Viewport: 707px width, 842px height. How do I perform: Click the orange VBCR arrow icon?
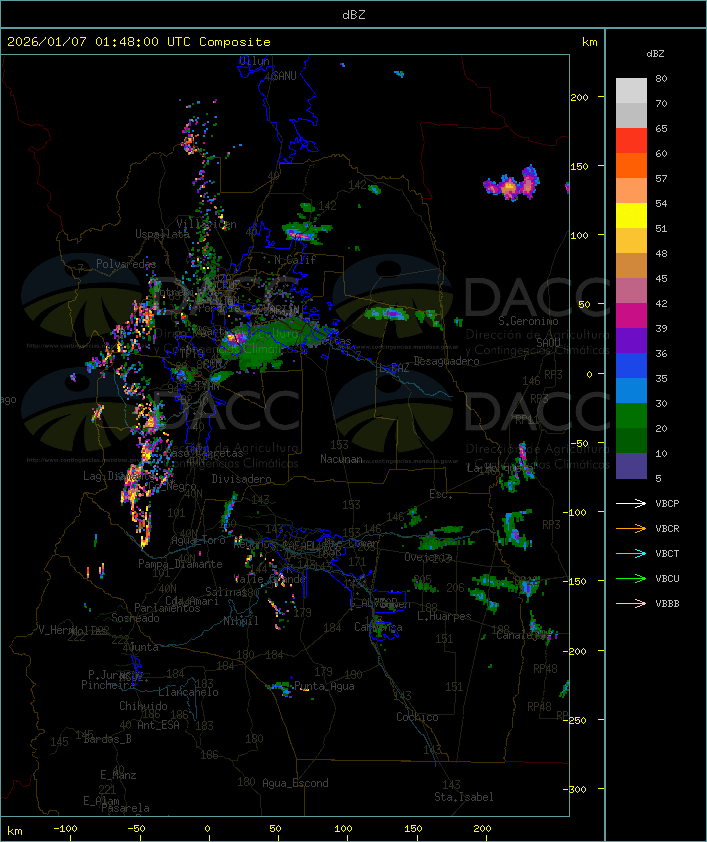click(631, 528)
